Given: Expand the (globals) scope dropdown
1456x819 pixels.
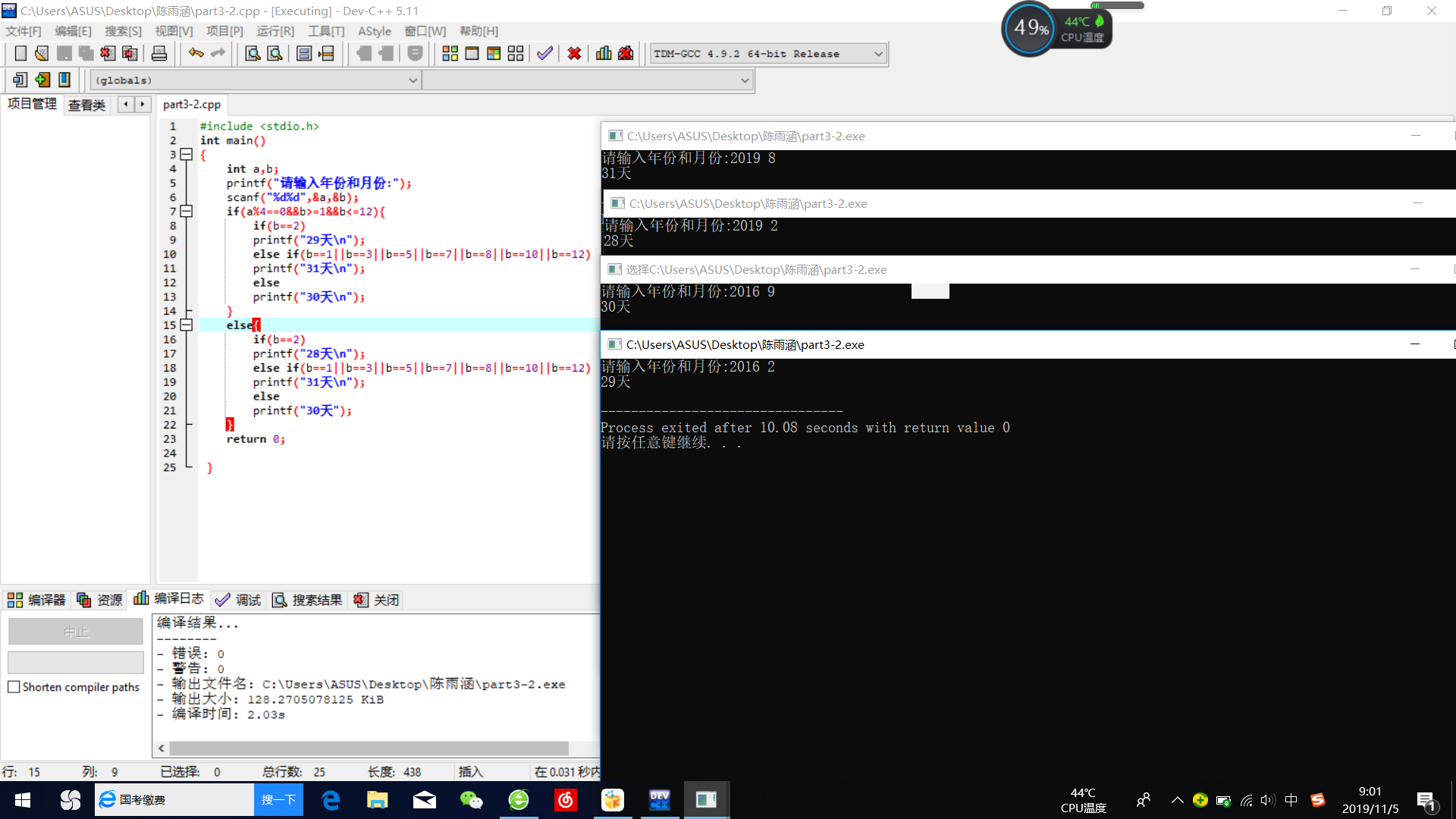Looking at the screenshot, I should (413, 80).
